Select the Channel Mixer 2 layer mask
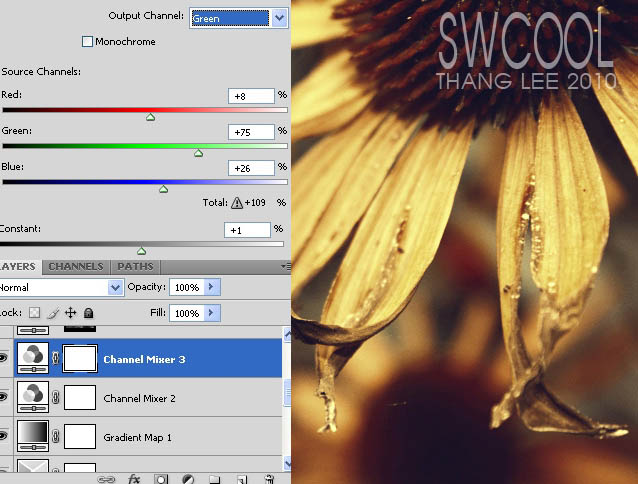Screen dimensions: 638x484 [x=80, y=397]
